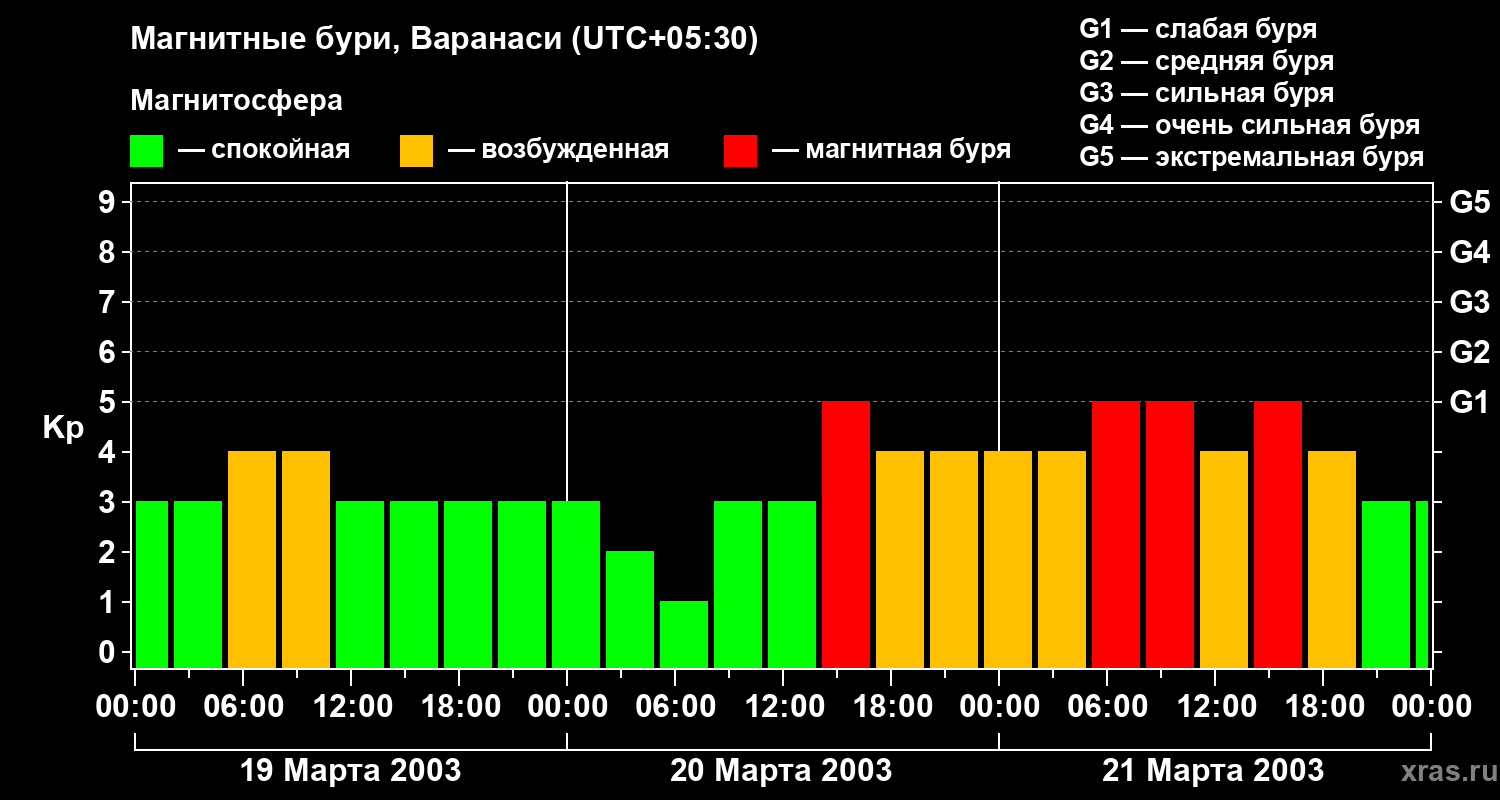Viewport: 1500px width, 800px height.
Task: Click the 'G4 — очень сильная буря' legend line
Action: coord(1250,125)
